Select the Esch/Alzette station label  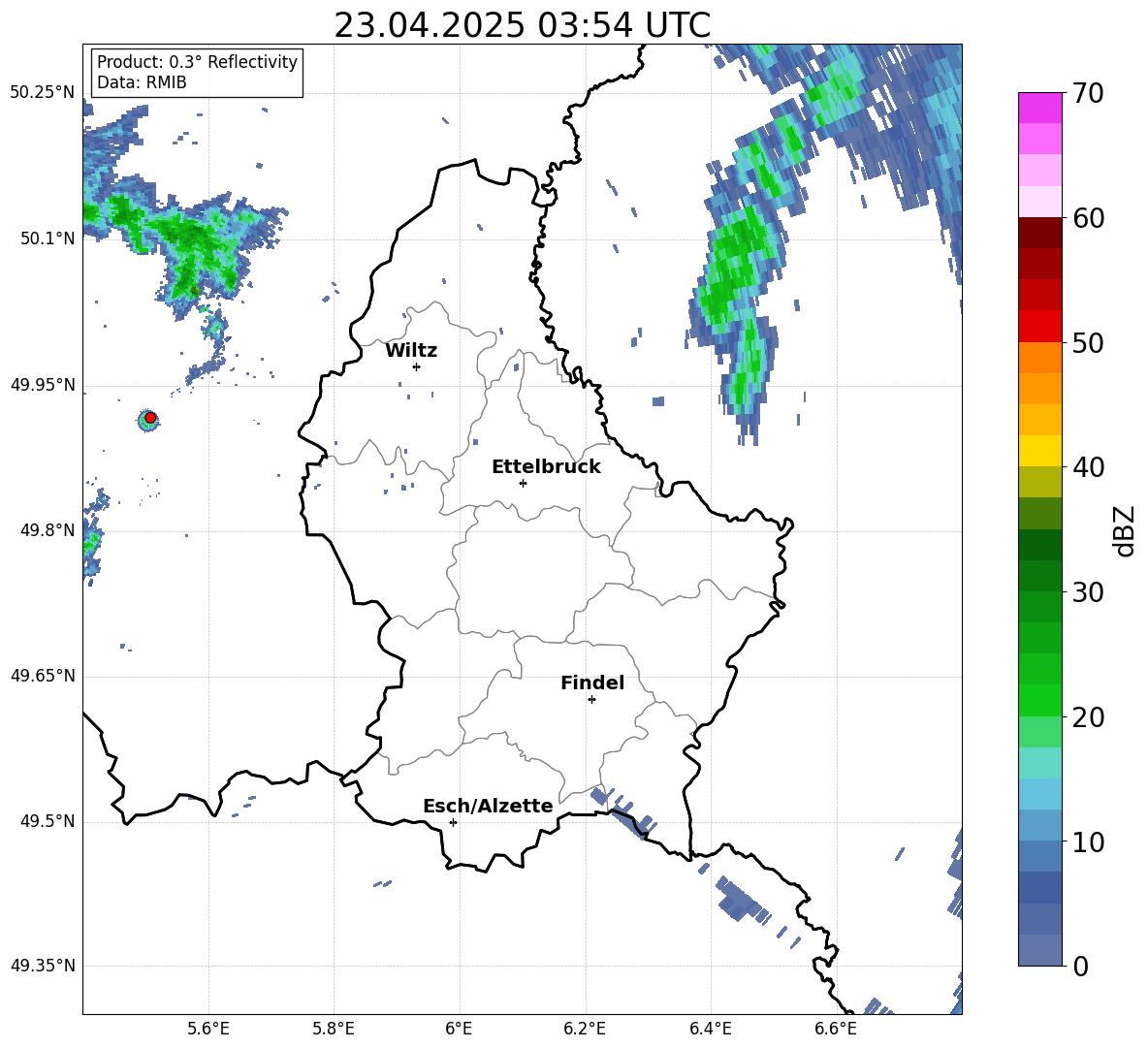coord(488,806)
